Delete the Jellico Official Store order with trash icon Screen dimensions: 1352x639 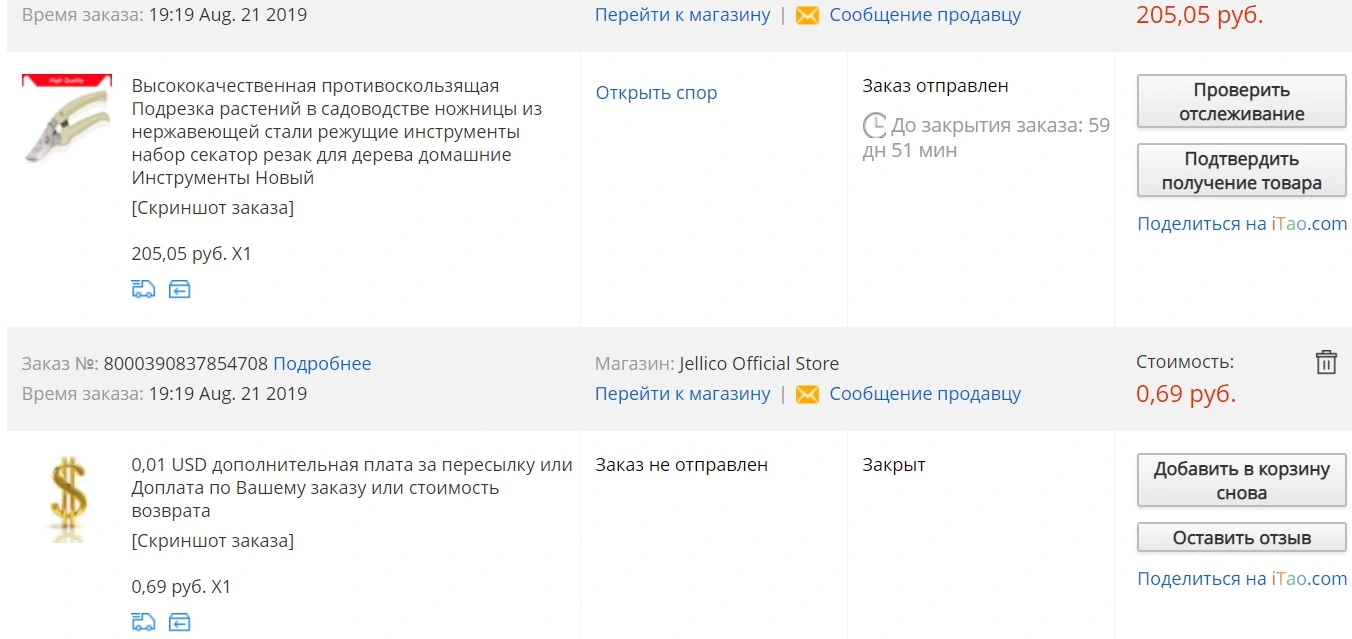[x=1326, y=362]
